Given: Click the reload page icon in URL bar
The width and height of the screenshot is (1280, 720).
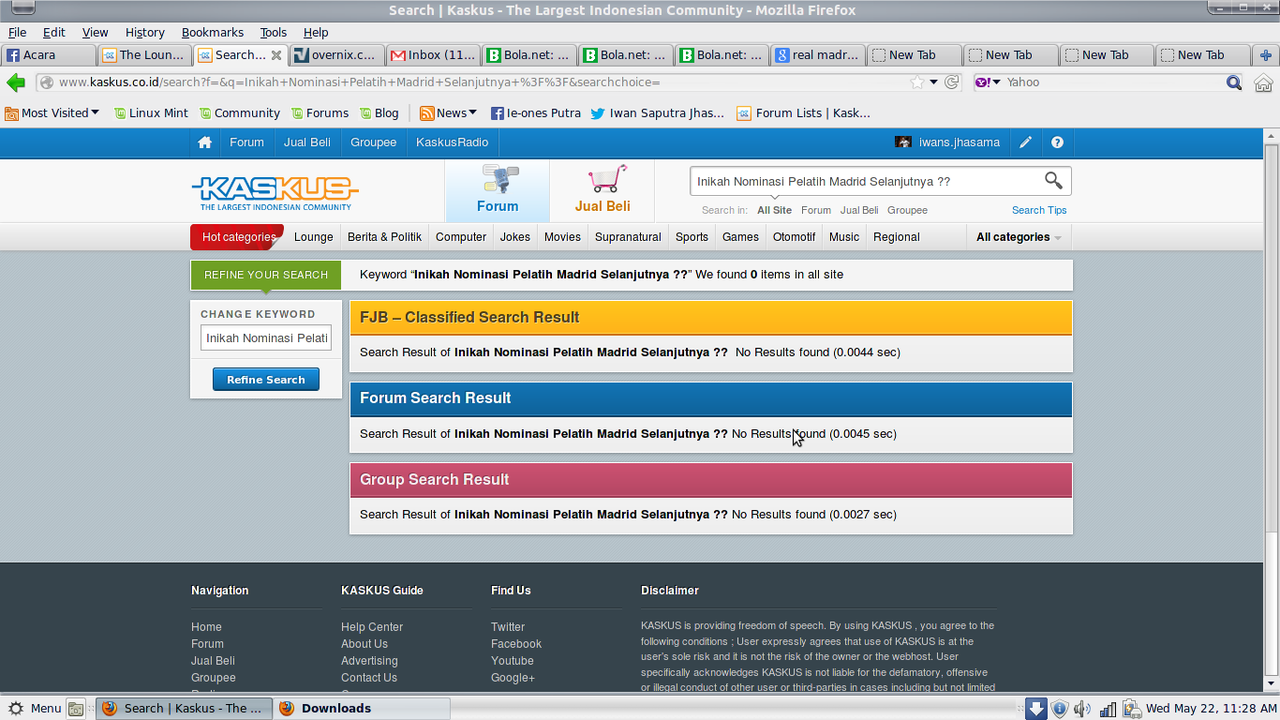Looking at the screenshot, I should 952,82.
